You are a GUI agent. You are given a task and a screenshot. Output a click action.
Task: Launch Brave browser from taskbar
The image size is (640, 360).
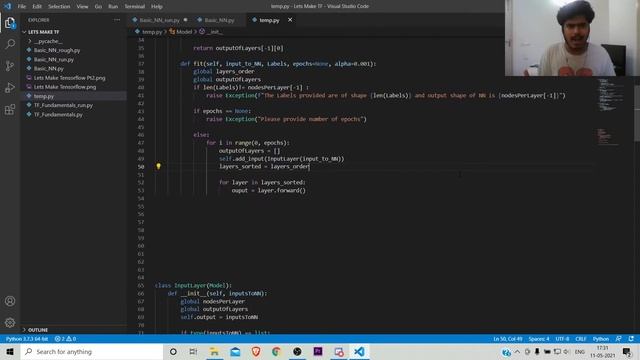(256, 352)
